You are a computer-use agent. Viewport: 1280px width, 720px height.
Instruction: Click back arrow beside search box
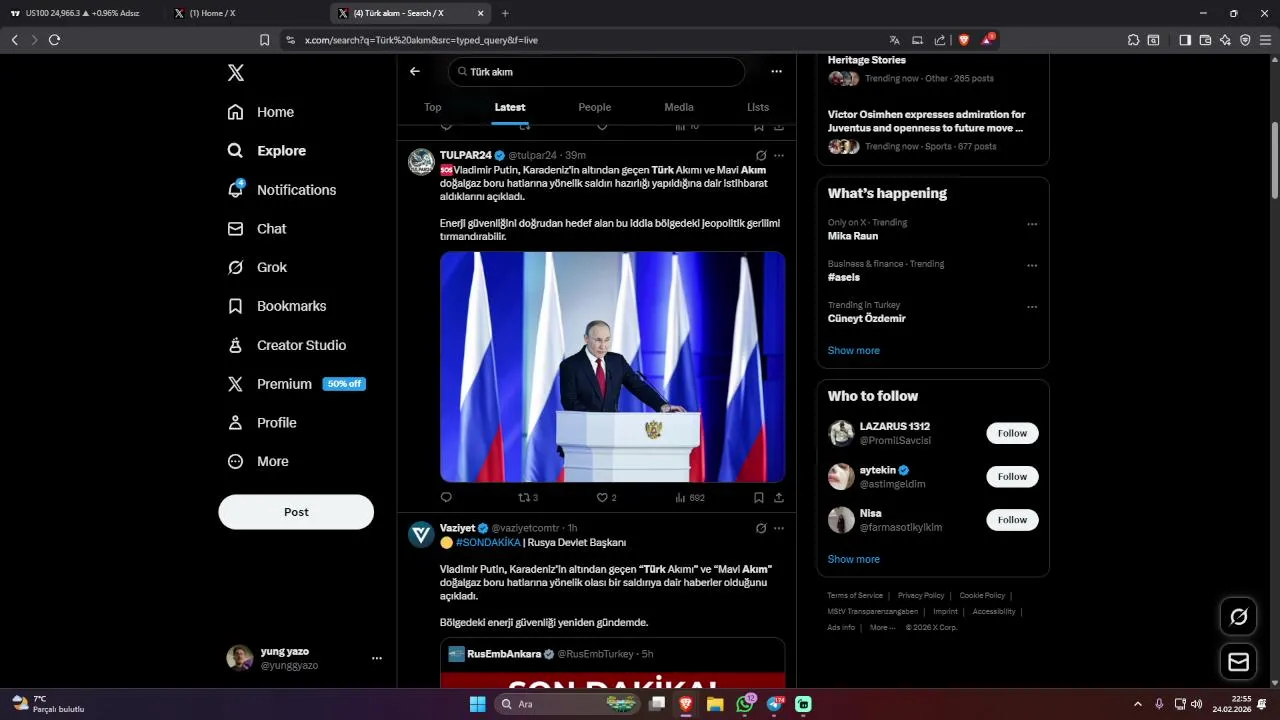pyautogui.click(x=415, y=72)
